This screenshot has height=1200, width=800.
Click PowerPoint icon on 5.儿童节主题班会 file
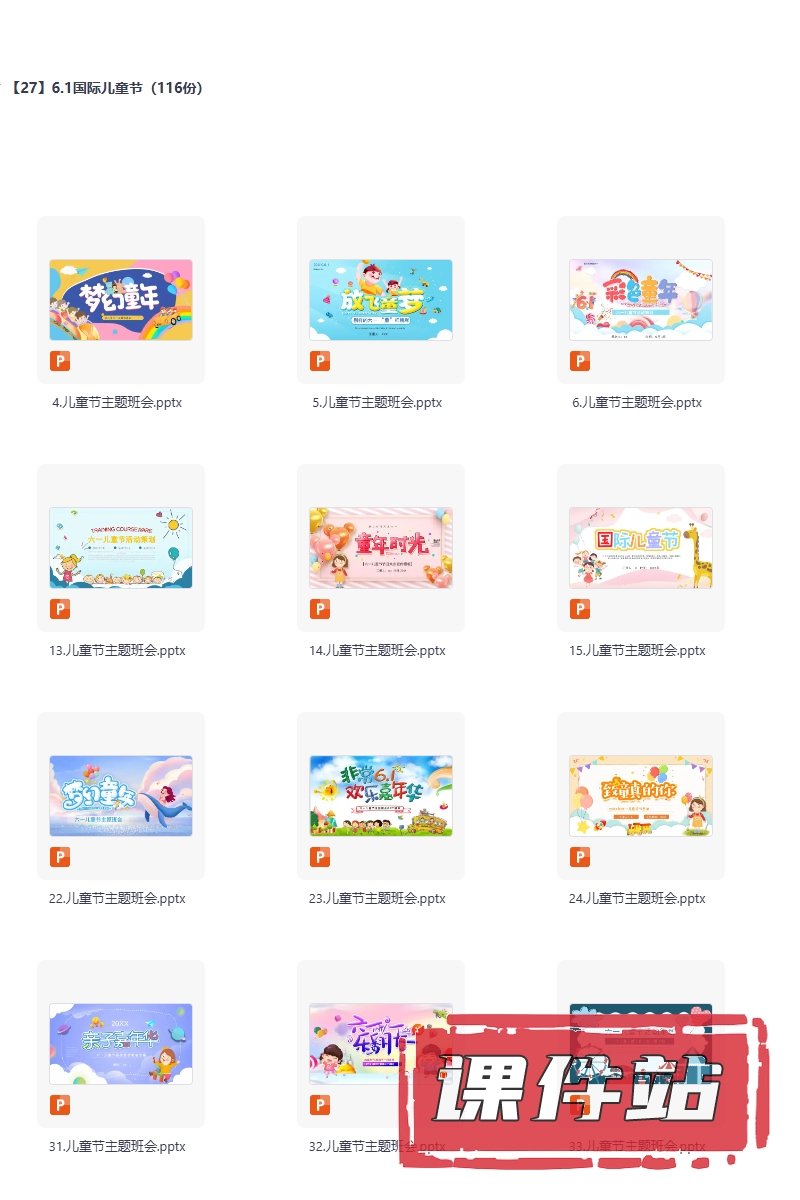[320, 361]
